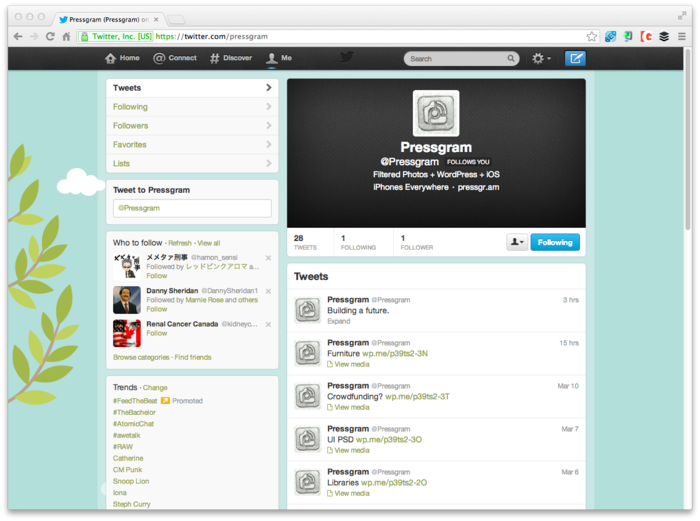View media on Furniture tweet
This screenshot has width=700, height=521.
pos(348,364)
